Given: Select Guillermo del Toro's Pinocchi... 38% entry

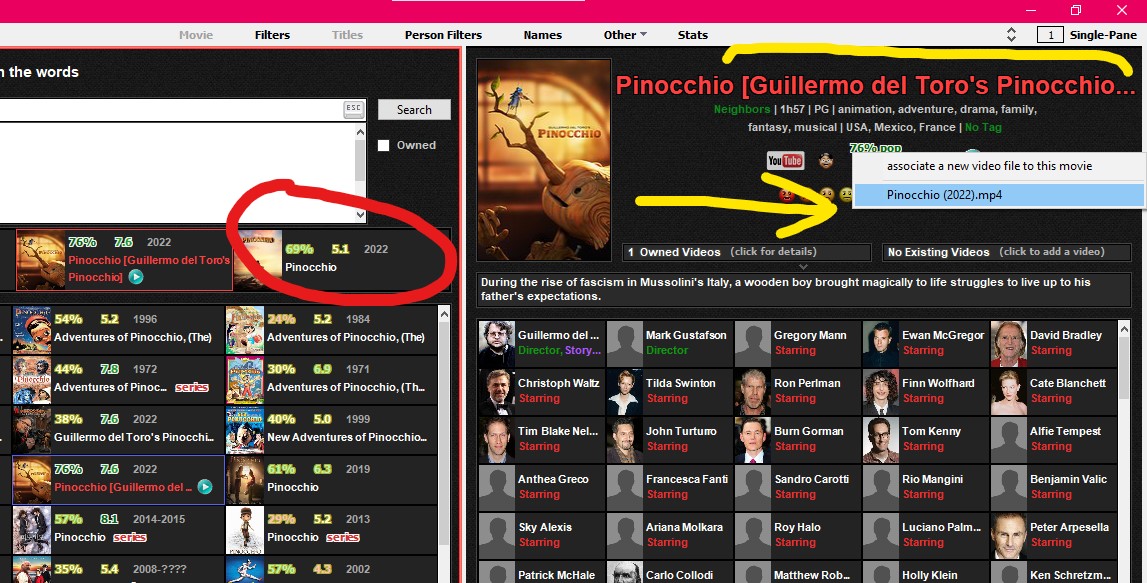Looking at the screenshot, I should 117,429.
